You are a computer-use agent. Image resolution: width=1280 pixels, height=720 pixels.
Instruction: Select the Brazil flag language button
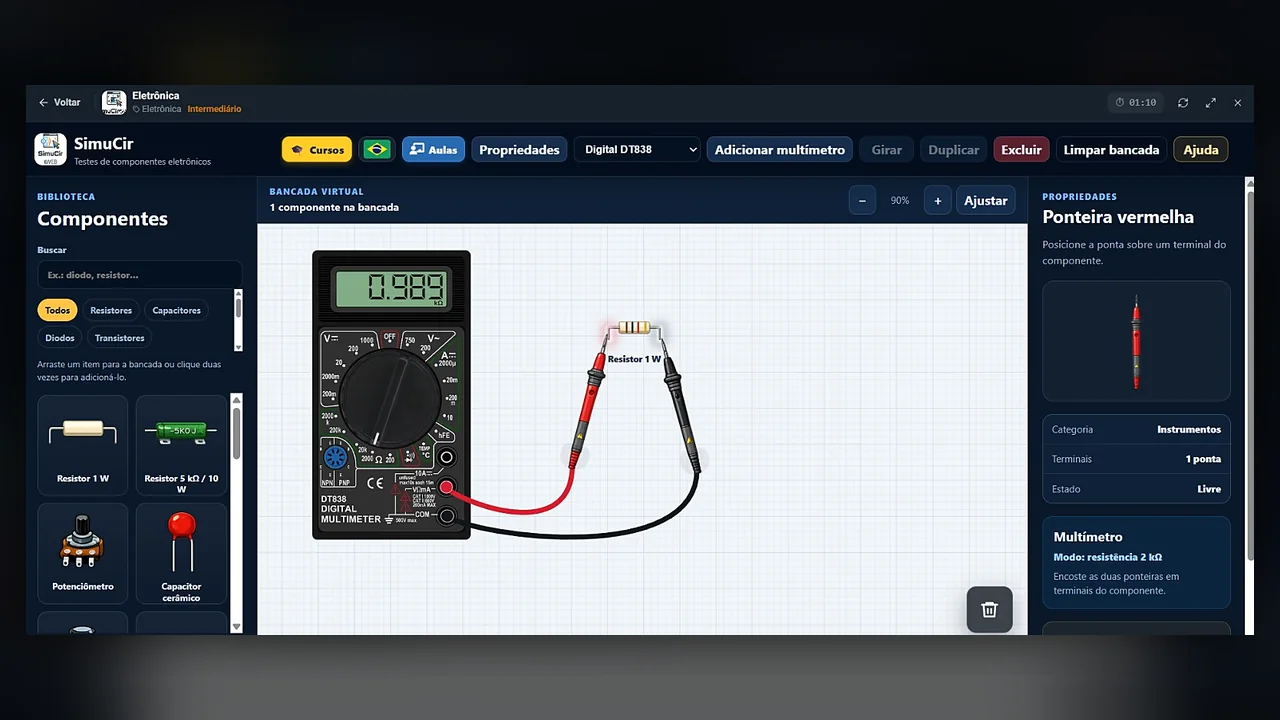point(377,150)
